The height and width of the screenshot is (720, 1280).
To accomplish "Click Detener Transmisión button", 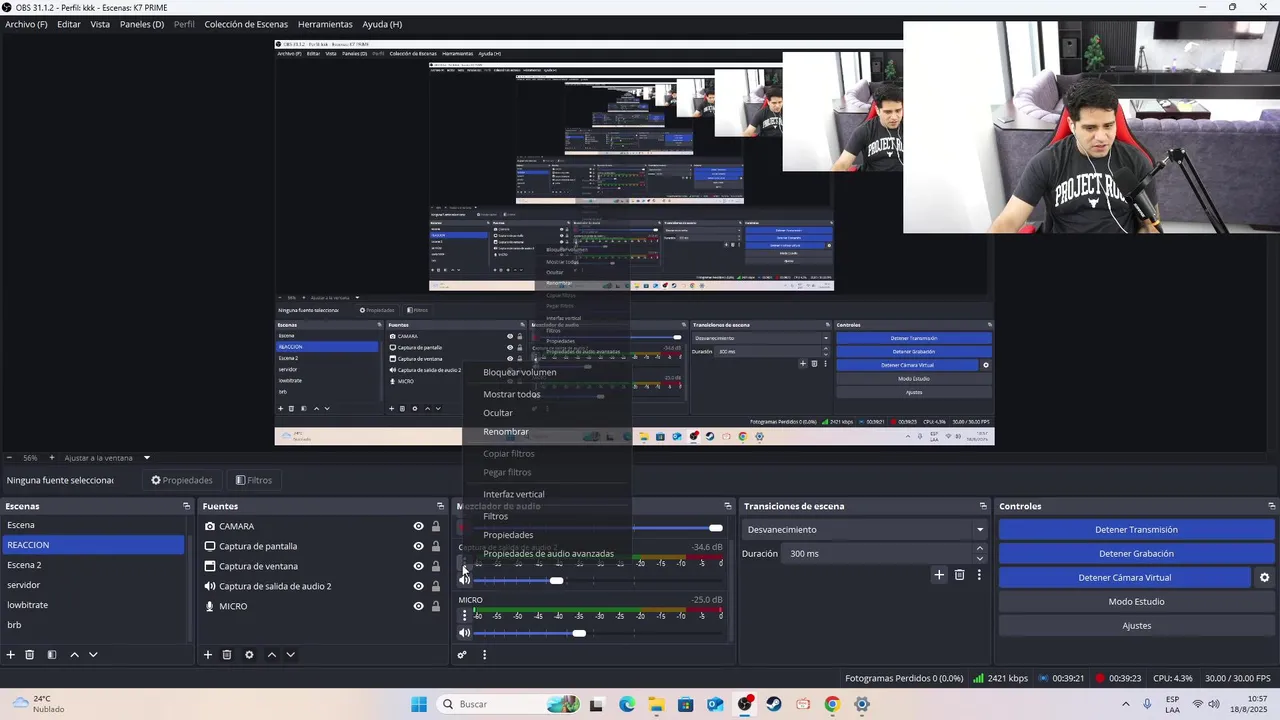I will pyautogui.click(x=1136, y=530).
